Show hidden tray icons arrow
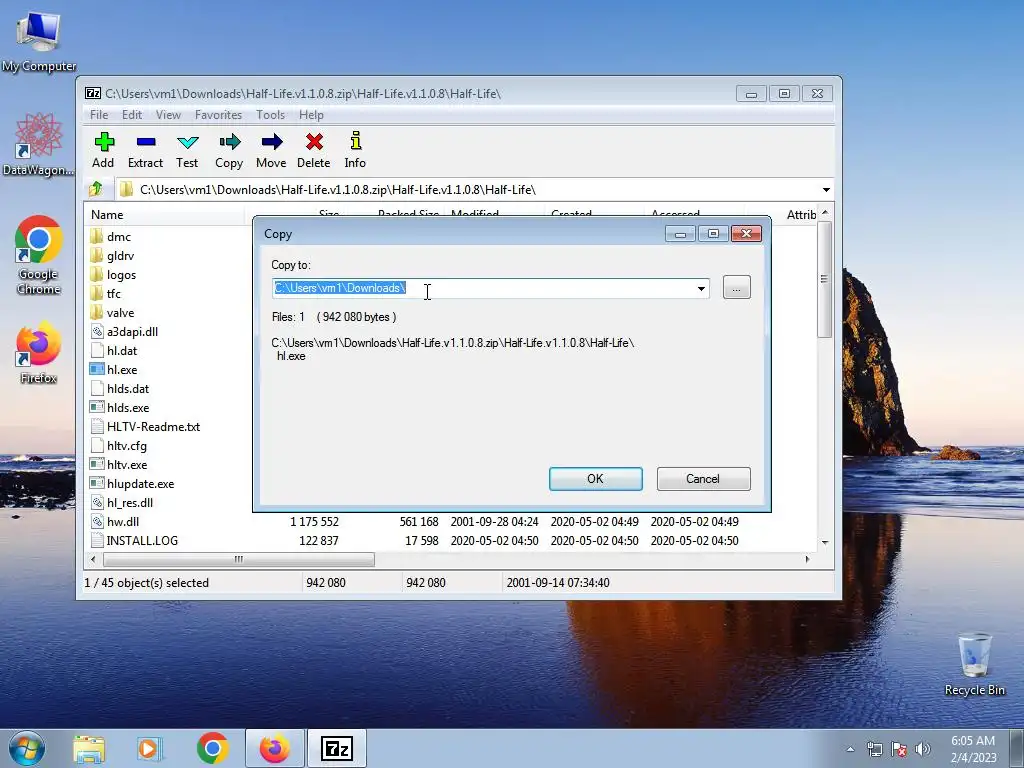1024x768 pixels. pos(850,749)
